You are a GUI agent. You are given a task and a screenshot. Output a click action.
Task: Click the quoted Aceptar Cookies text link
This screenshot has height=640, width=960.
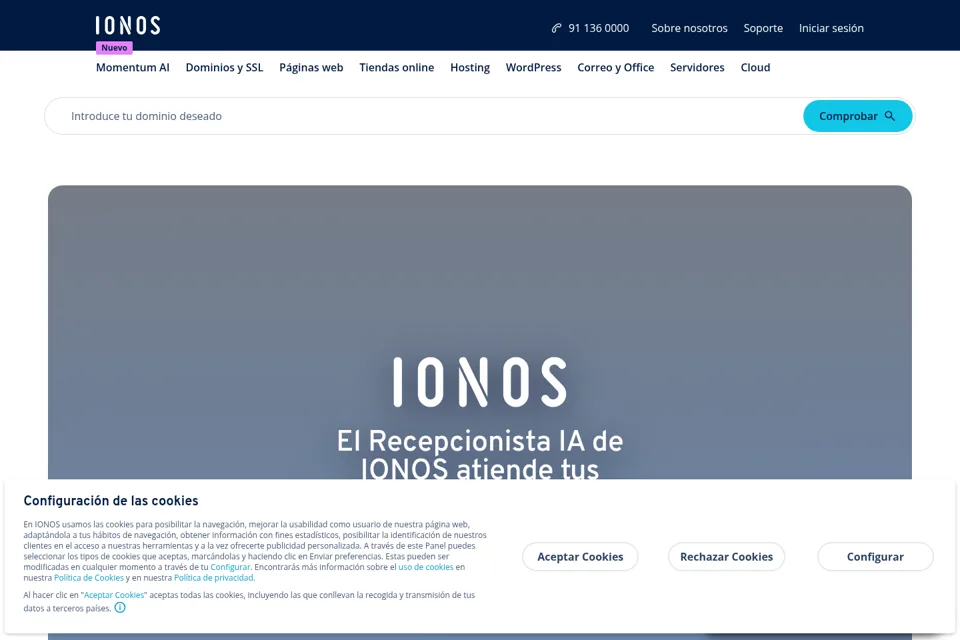click(114, 595)
